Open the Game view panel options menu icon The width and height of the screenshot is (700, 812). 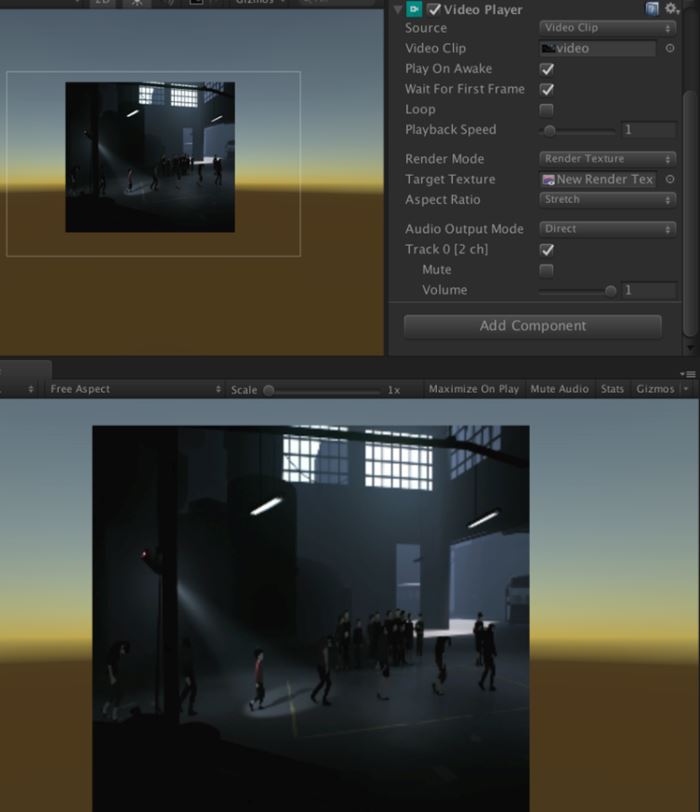pos(690,373)
